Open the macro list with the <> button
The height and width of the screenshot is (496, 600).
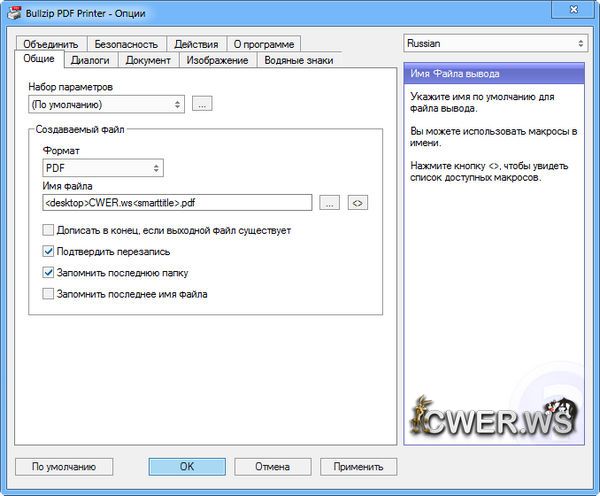pos(357,203)
